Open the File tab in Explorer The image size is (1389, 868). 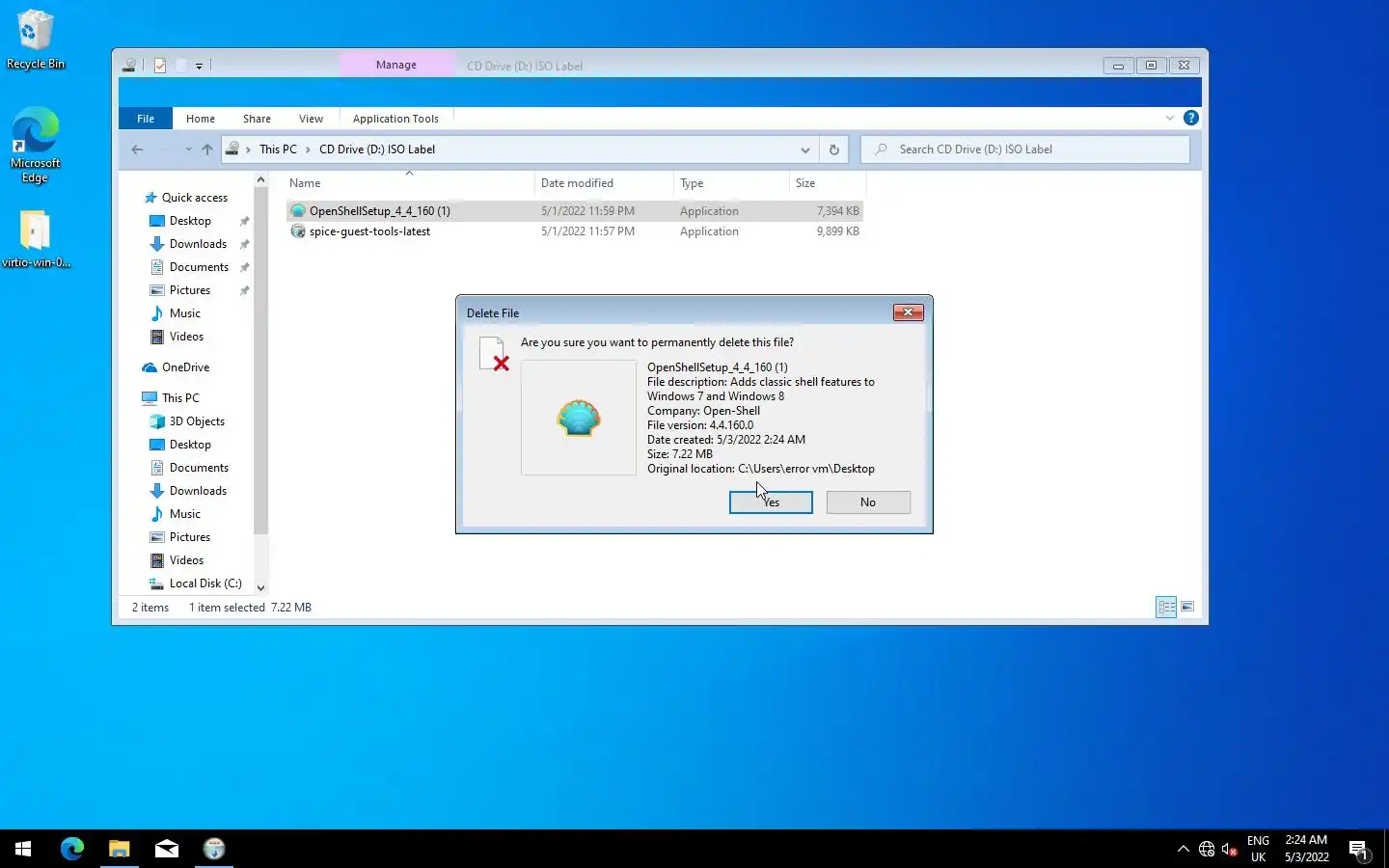[x=146, y=119]
